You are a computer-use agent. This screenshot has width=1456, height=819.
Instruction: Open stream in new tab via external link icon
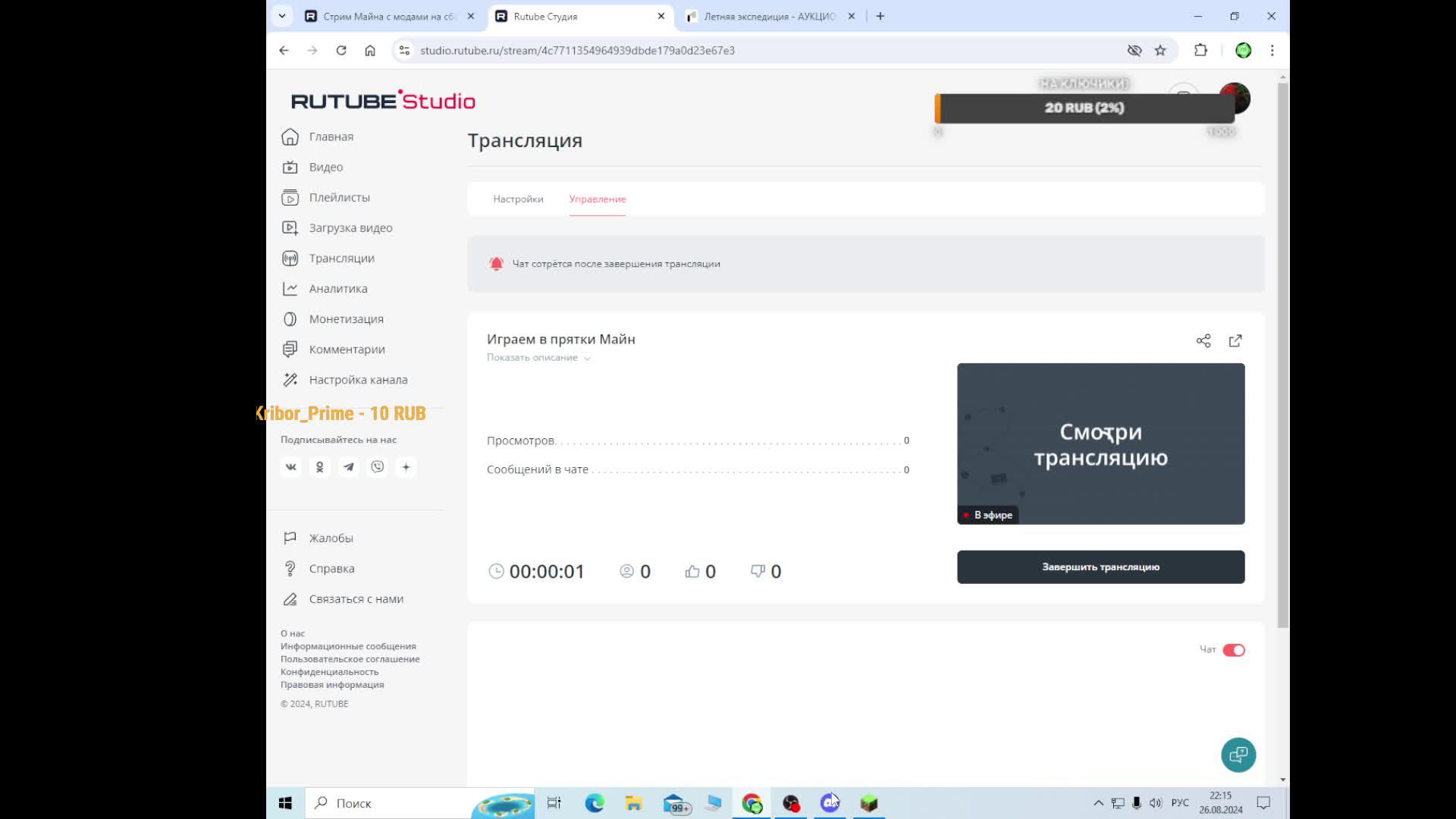pyautogui.click(x=1235, y=340)
